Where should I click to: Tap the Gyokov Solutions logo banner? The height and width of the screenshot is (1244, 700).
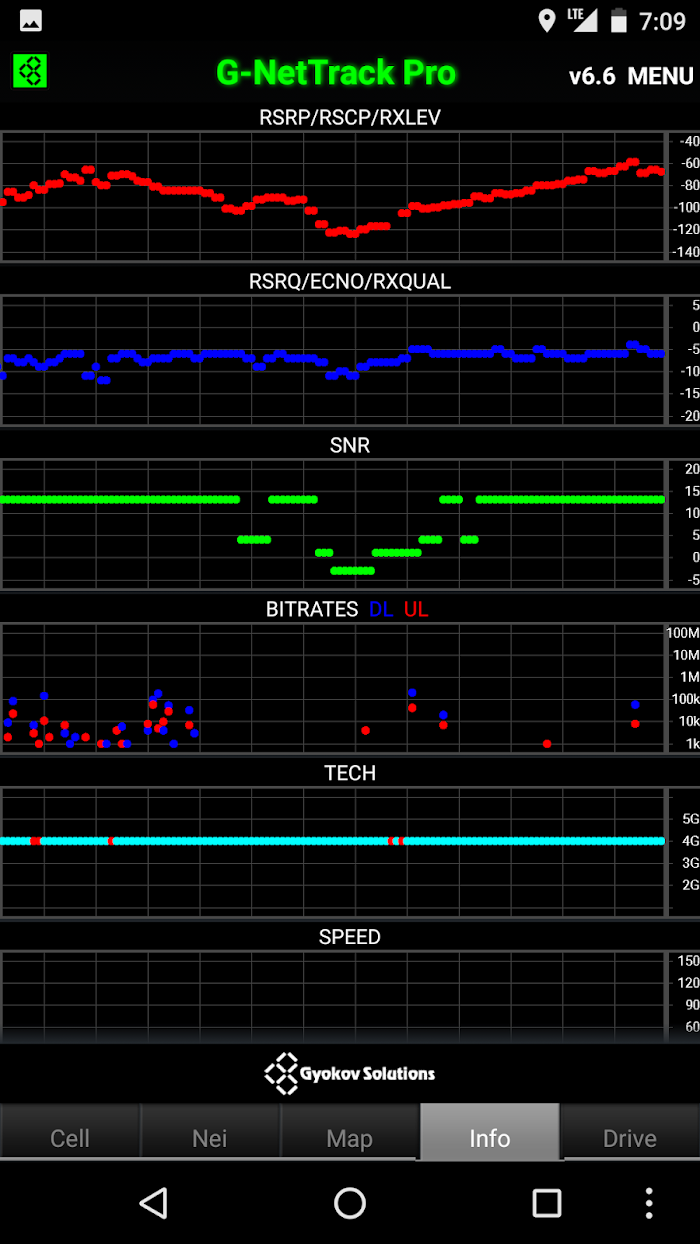point(350,1073)
